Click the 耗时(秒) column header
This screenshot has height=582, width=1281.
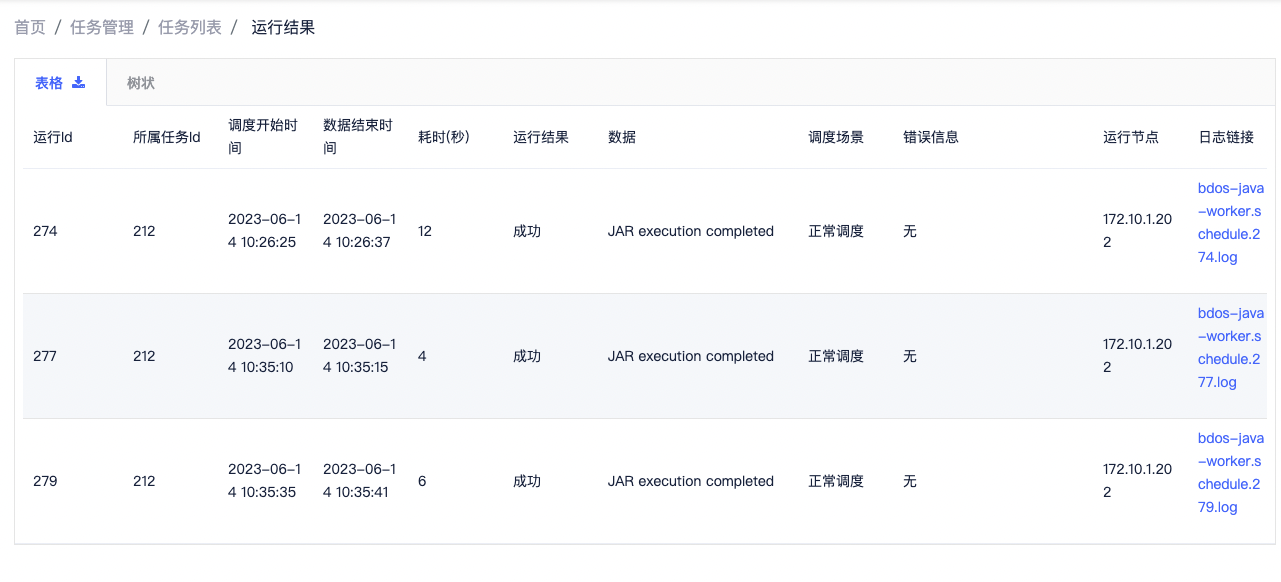pos(444,138)
